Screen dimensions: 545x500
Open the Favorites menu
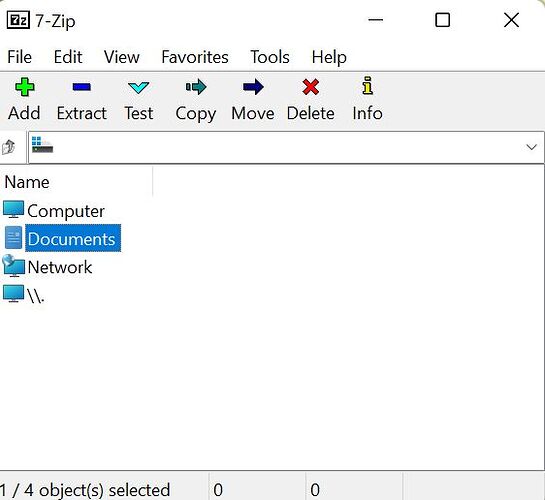click(x=195, y=57)
